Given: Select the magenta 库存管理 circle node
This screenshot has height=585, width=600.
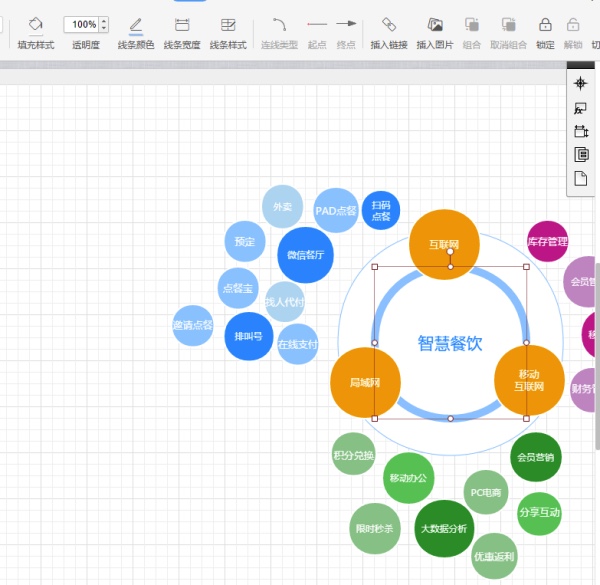Looking at the screenshot, I should point(547,241).
